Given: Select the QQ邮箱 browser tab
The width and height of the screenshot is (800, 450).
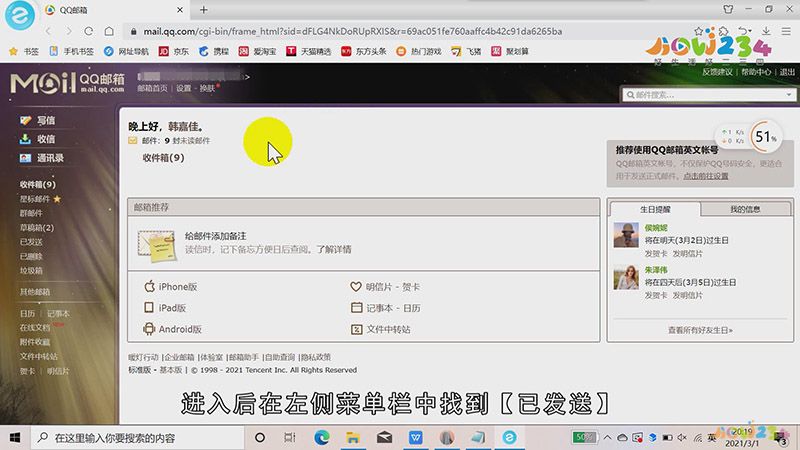Looking at the screenshot, I should pyautogui.click(x=115, y=10).
